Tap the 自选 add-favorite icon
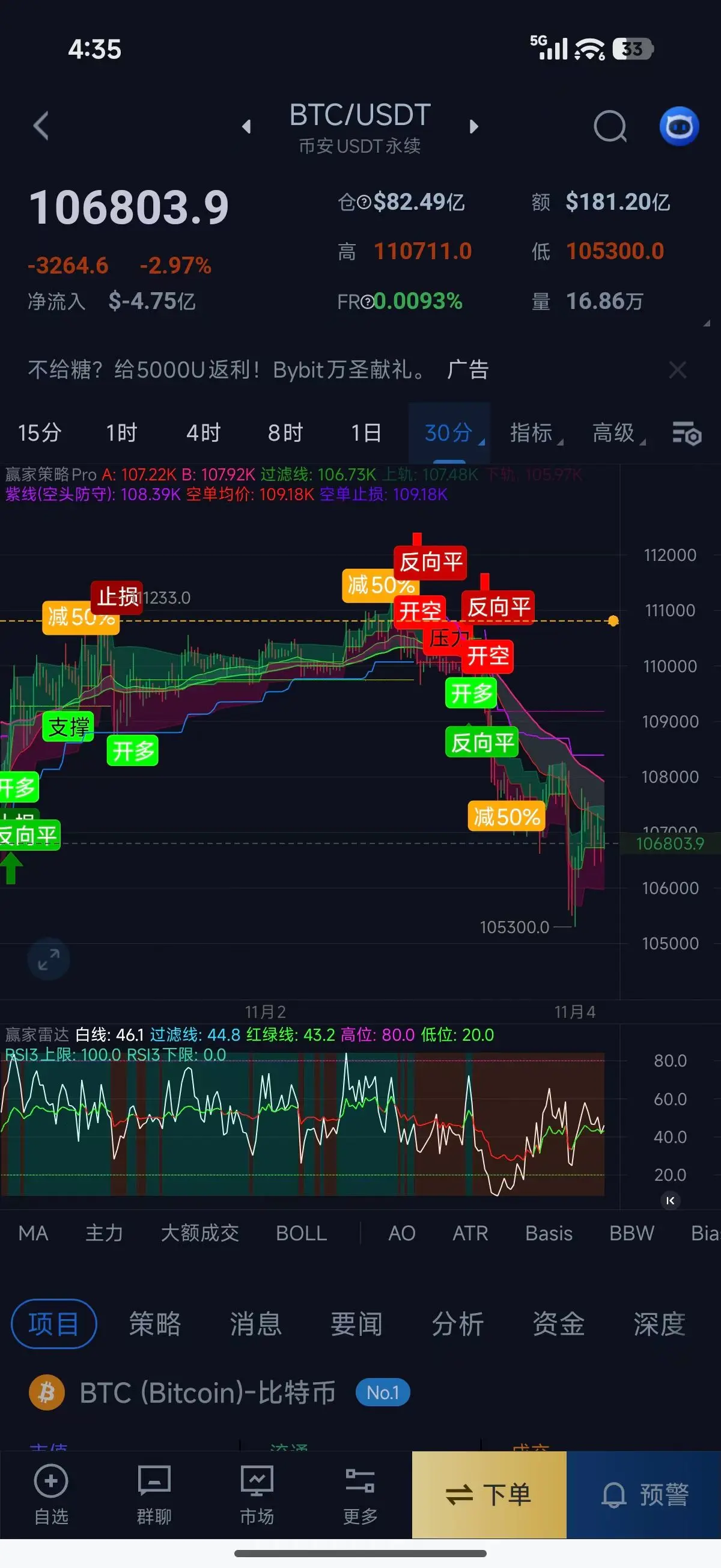721x1568 pixels. pyautogui.click(x=51, y=1480)
